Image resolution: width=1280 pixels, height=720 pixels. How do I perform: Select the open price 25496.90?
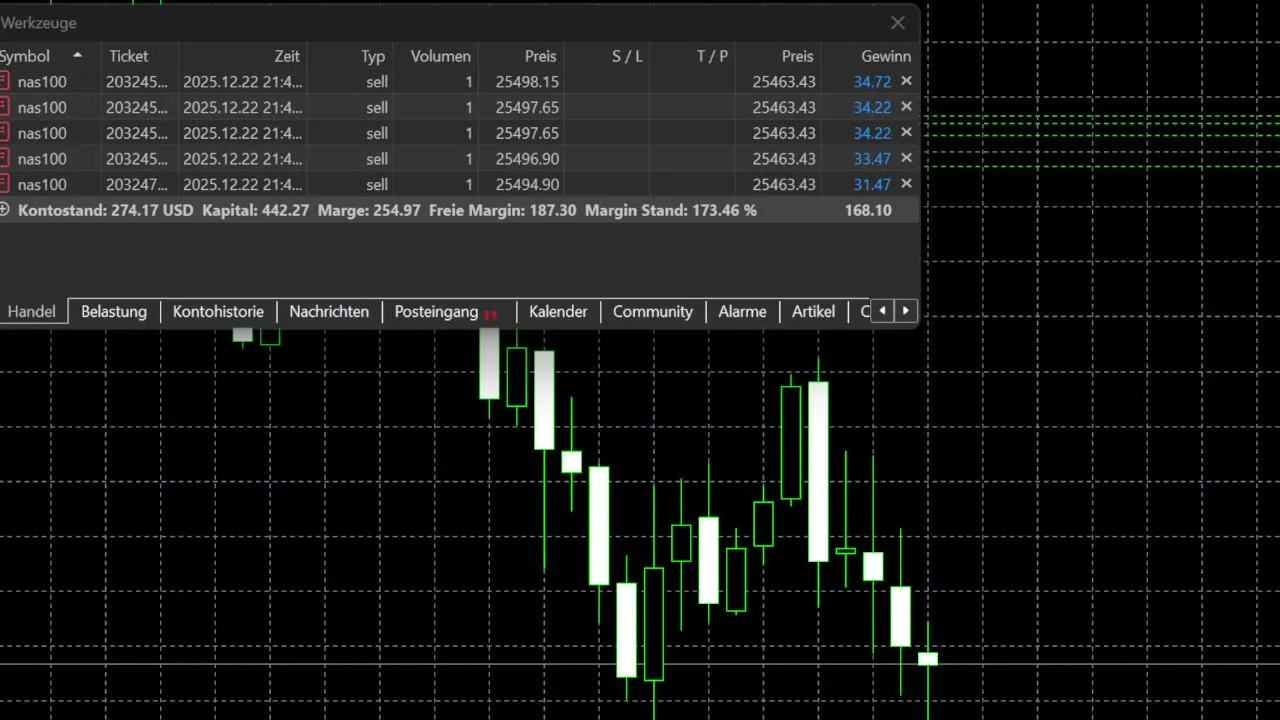(x=527, y=159)
